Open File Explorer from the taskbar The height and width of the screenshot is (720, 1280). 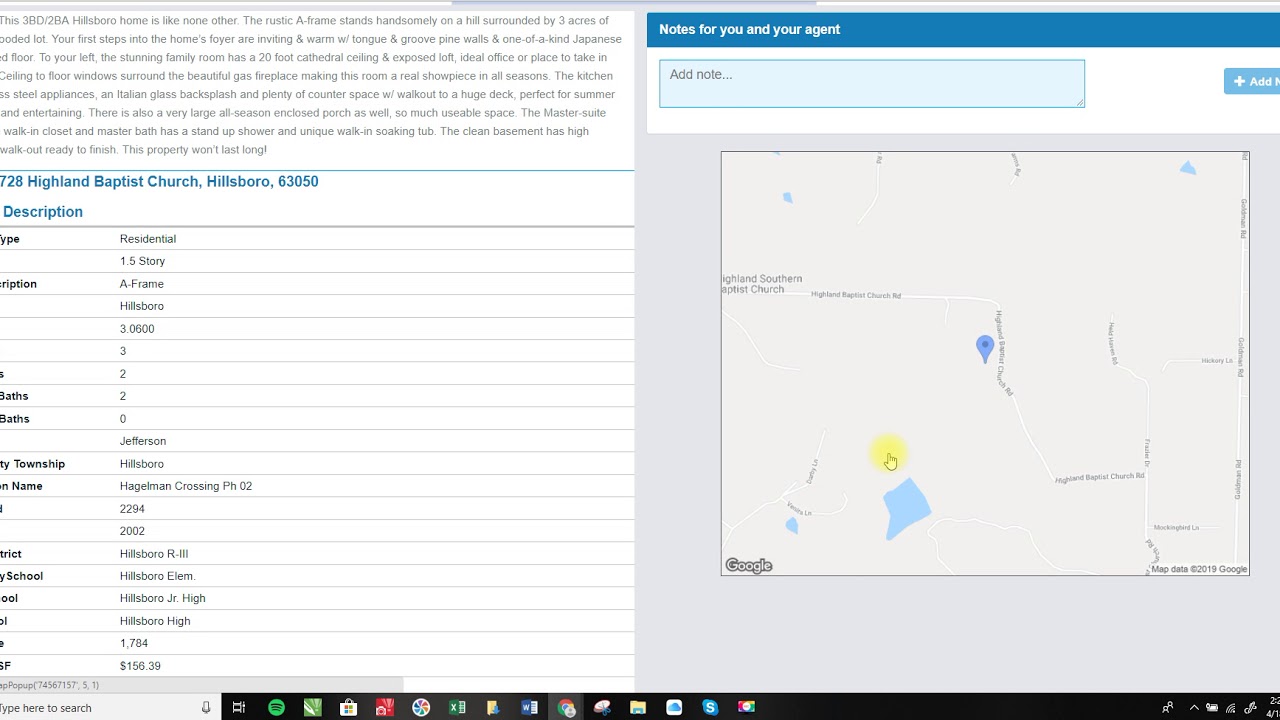pos(638,708)
